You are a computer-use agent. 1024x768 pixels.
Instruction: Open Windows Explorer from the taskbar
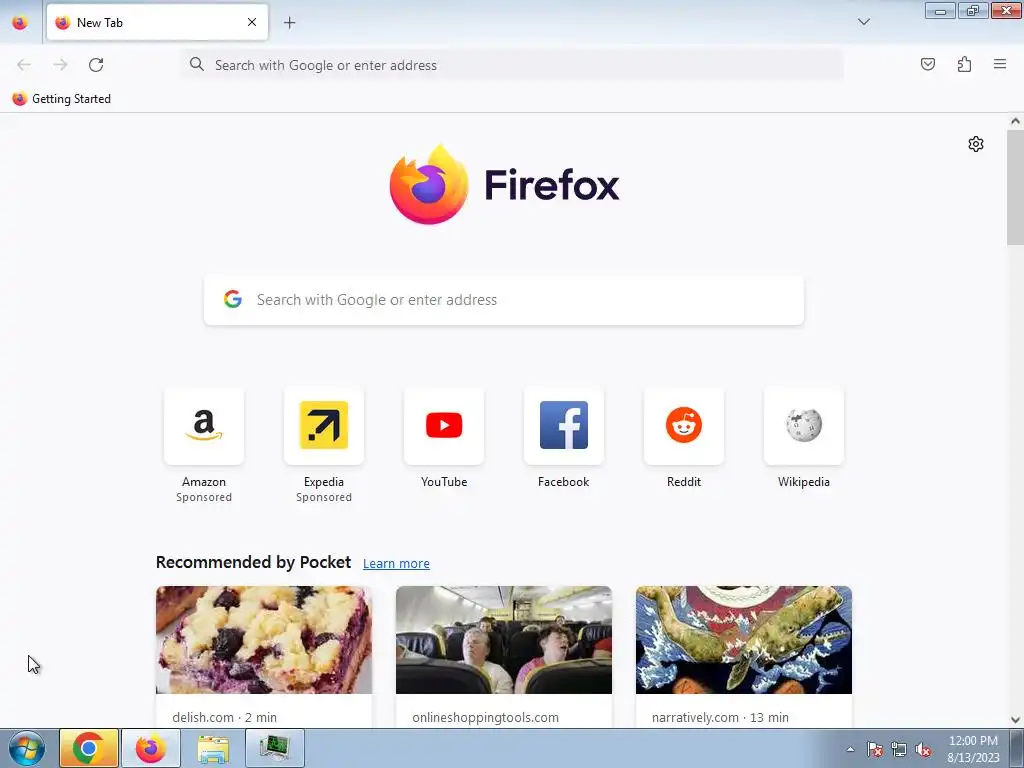pyautogui.click(x=213, y=748)
